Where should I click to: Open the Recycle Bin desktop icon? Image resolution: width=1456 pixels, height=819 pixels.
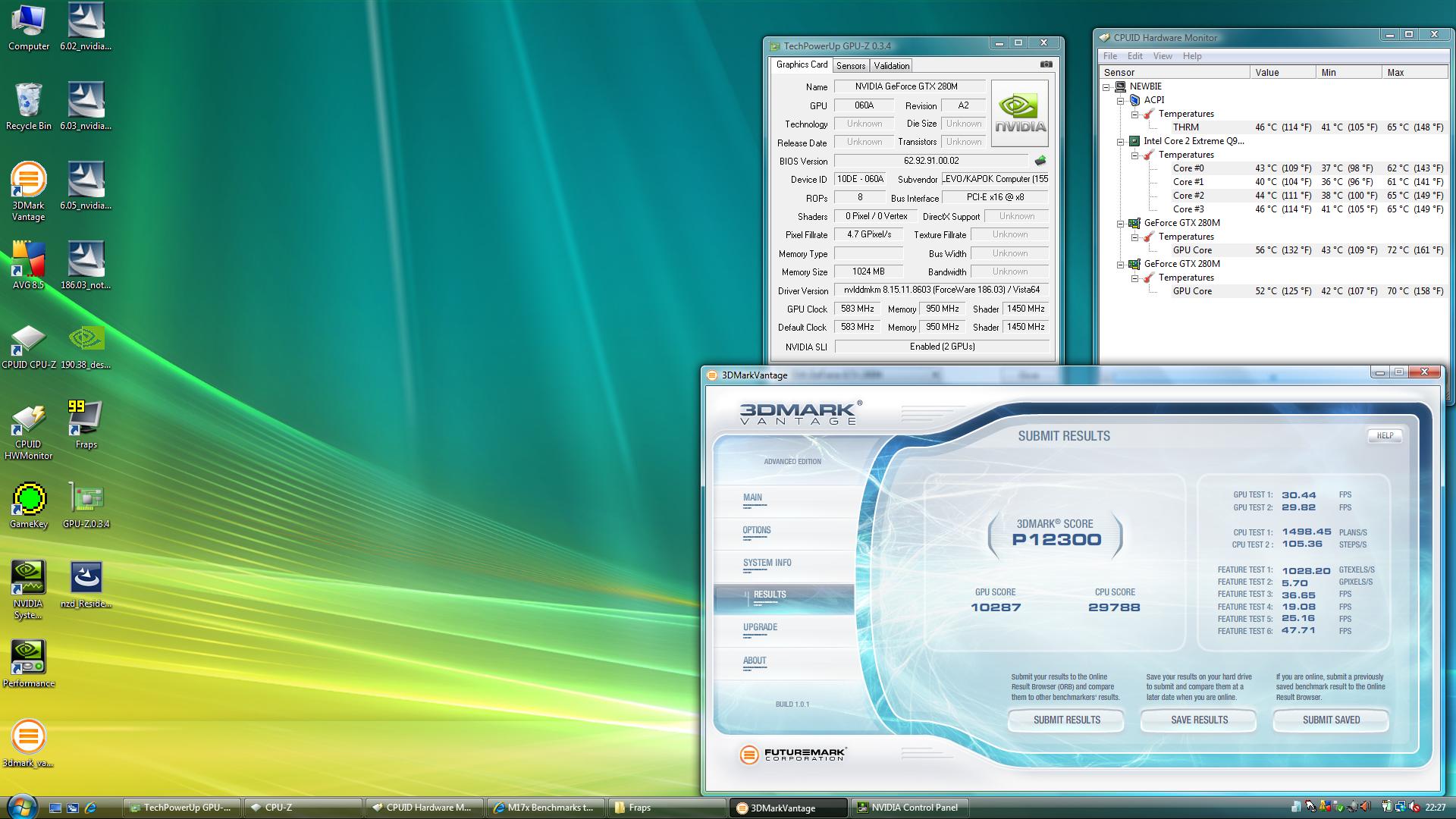[x=28, y=107]
